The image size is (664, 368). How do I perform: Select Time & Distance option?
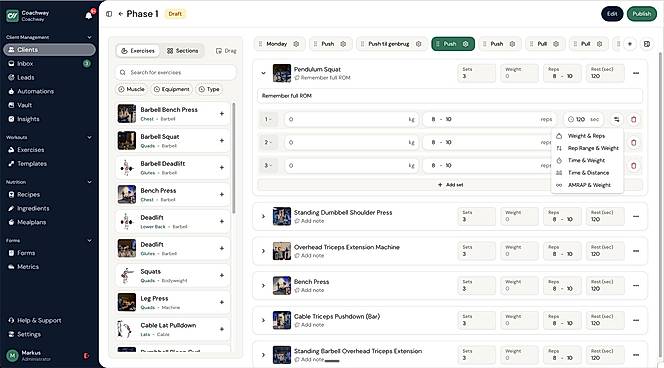[587, 173]
